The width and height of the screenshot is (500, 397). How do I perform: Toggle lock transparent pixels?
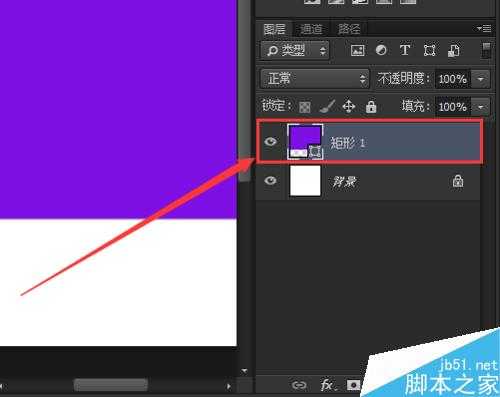[x=305, y=107]
